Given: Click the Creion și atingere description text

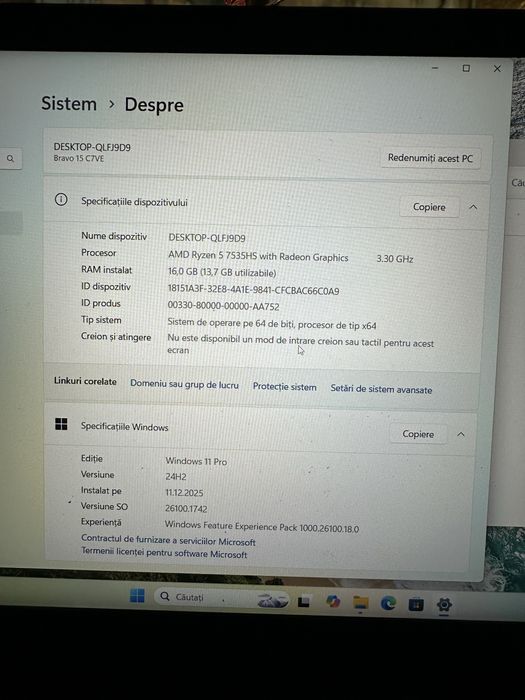Looking at the screenshot, I should point(300,344).
